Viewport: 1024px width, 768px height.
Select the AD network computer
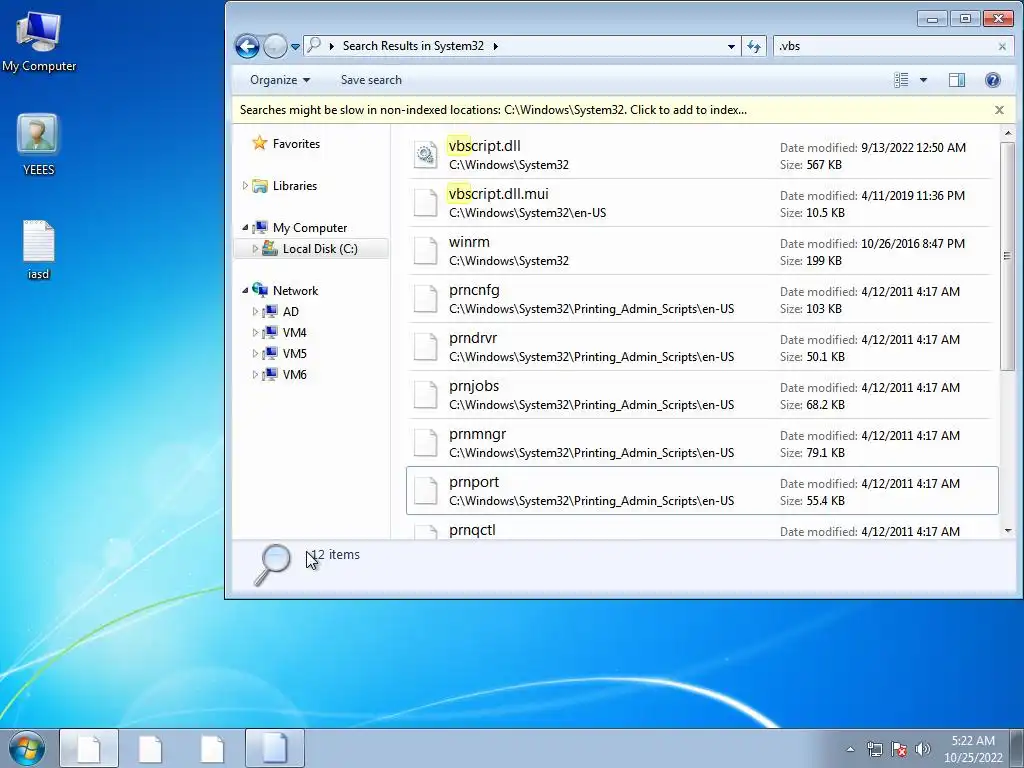coord(291,312)
